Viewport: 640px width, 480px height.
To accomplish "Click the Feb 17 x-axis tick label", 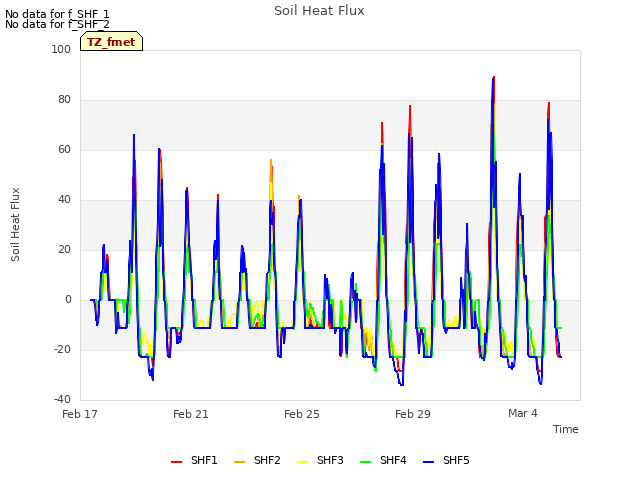I will (x=80, y=414).
